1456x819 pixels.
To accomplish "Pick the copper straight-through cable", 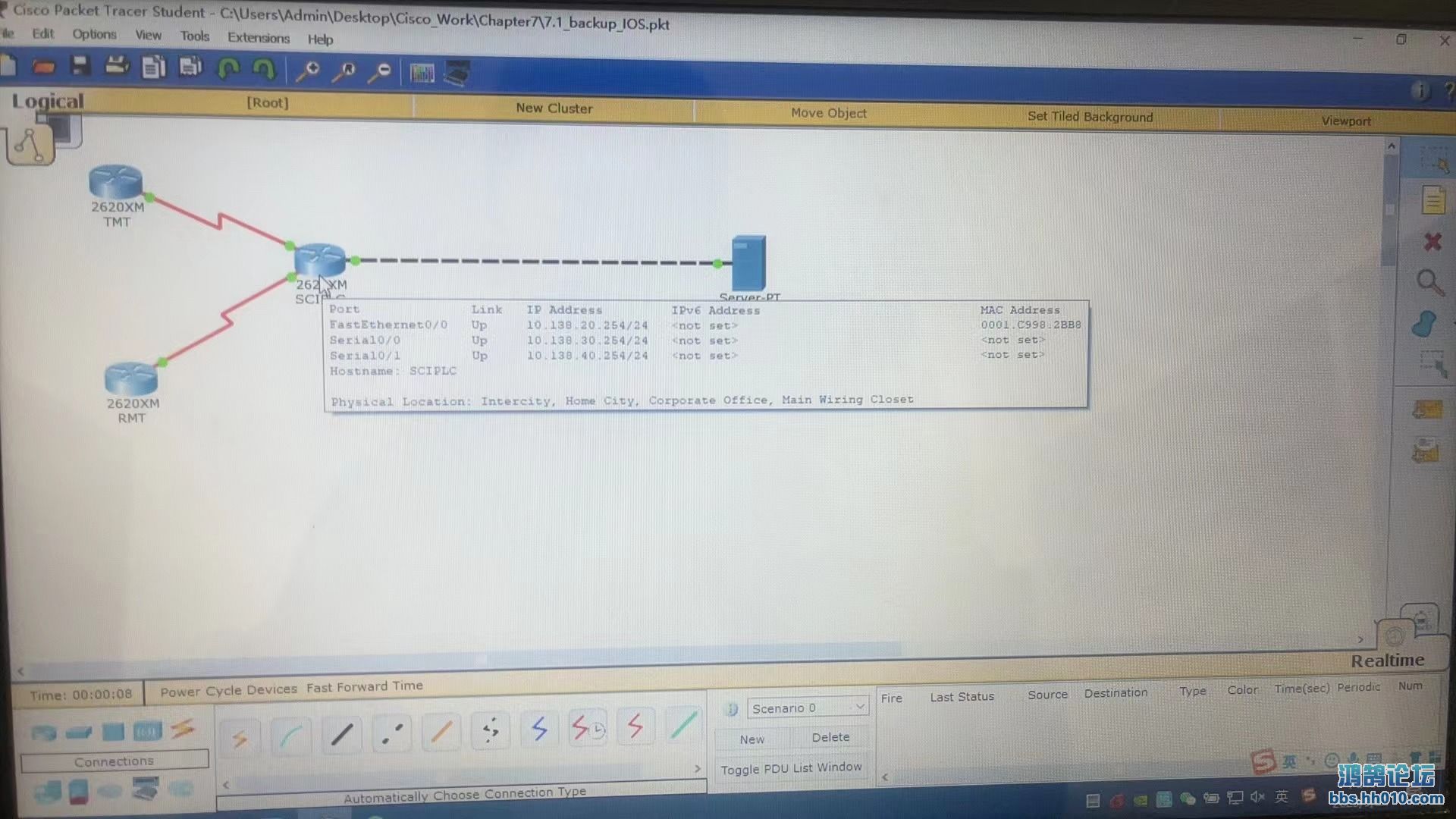I will coord(341,733).
